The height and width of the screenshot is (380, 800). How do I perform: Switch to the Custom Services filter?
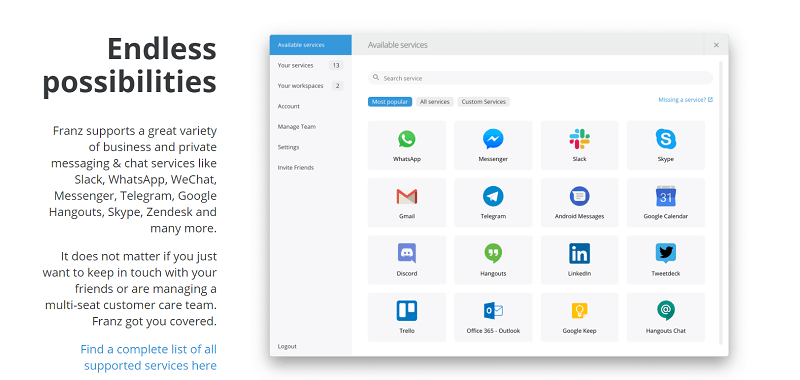[x=483, y=102]
